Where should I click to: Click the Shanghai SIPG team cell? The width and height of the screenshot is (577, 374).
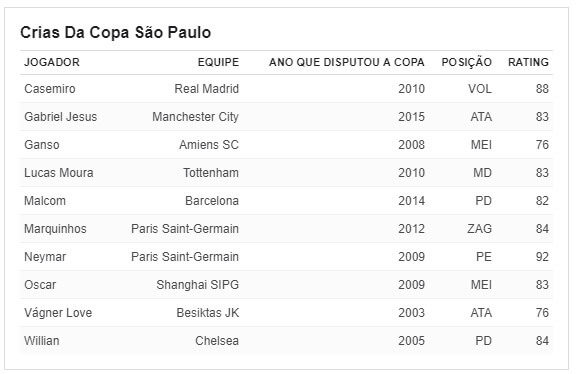198,285
